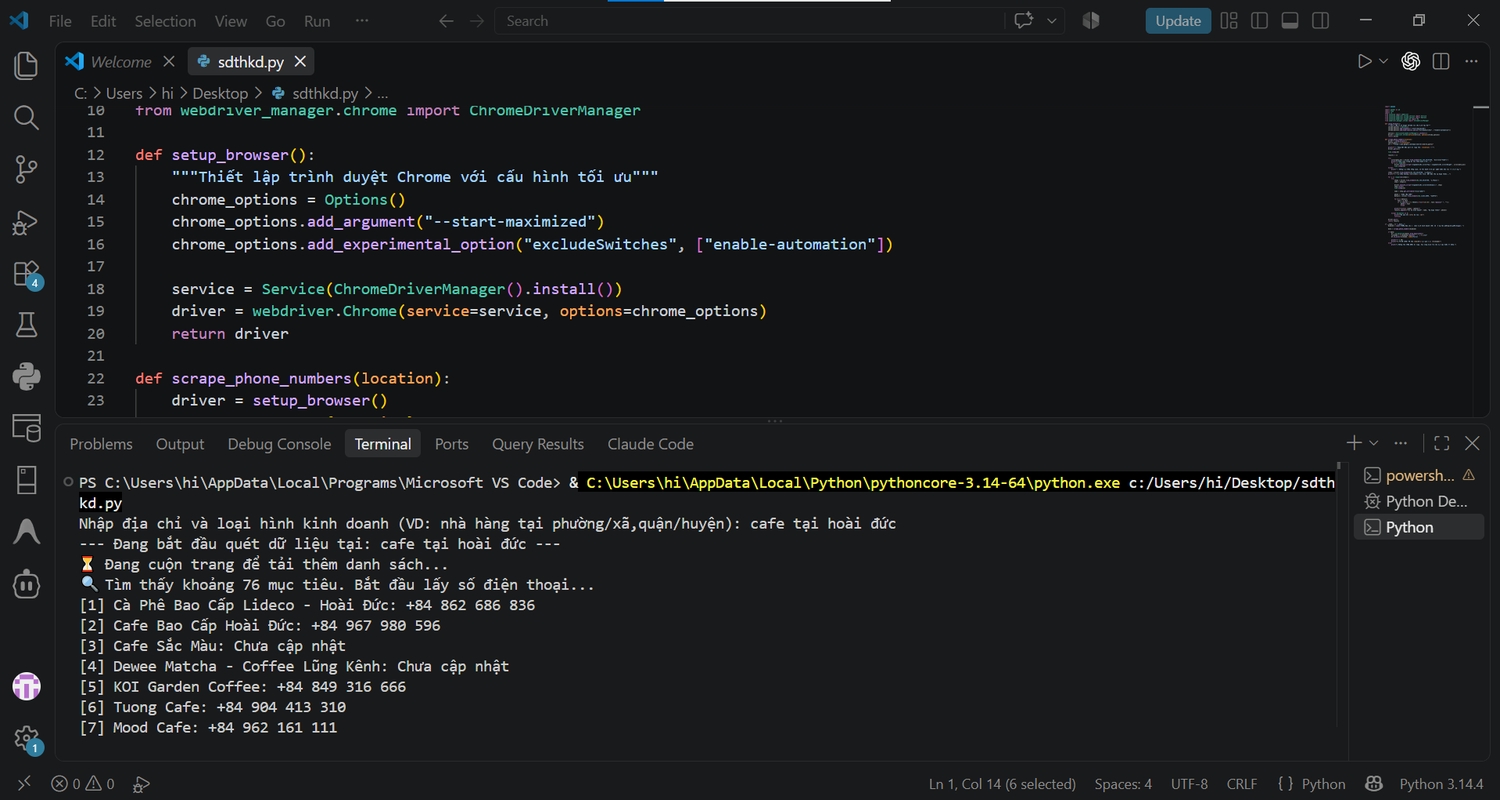
Task: Switch to the Debug Console tab
Action: tap(279, 444)
